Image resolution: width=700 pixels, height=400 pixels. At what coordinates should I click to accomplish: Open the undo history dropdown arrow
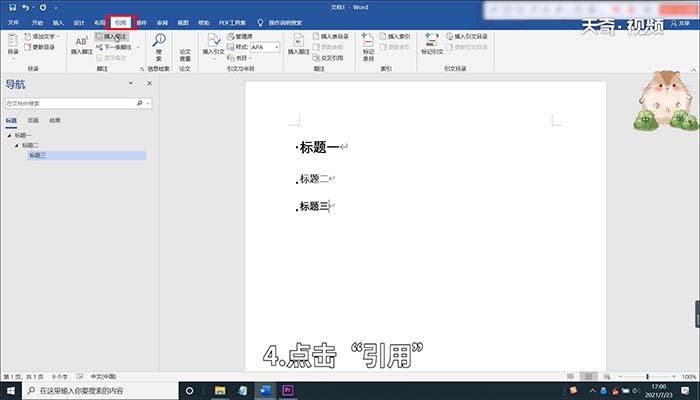[33, 8]
